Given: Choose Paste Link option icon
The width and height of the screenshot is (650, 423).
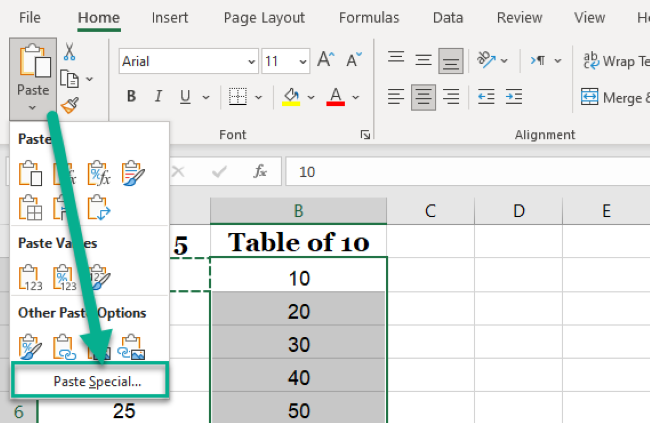Looking at the screenshot, I should 64,346.
